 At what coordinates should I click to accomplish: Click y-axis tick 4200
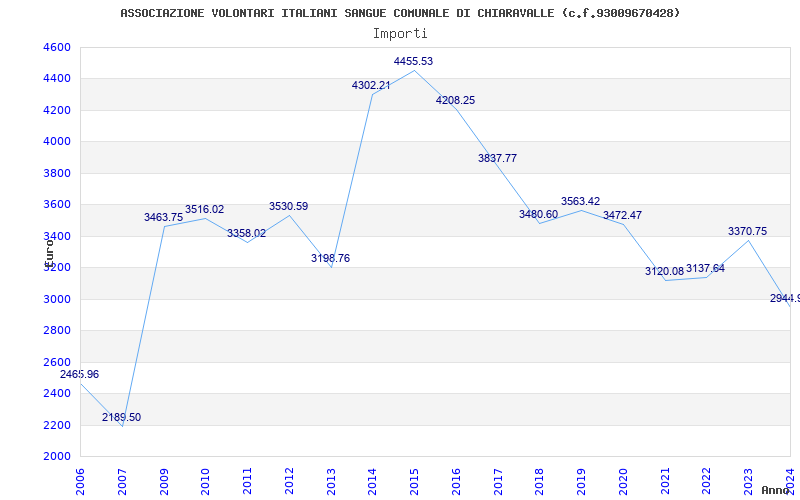click(57, 110)
